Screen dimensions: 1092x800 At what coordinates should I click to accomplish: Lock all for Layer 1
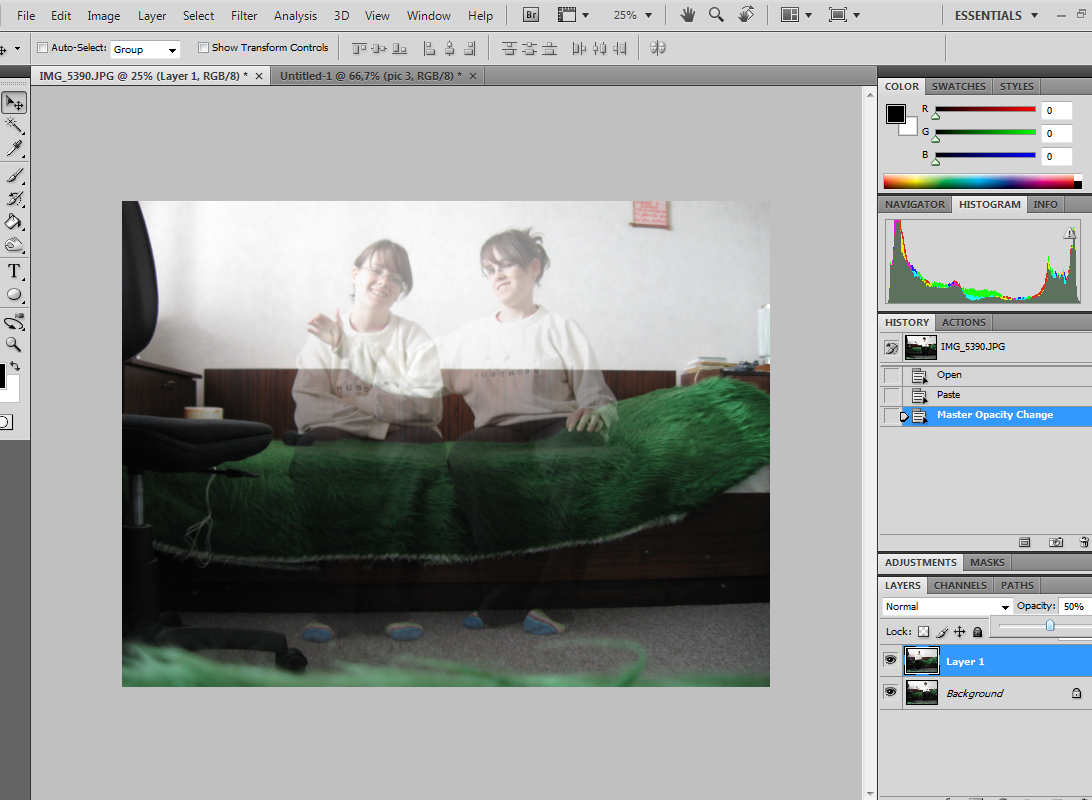coord(978,632)
